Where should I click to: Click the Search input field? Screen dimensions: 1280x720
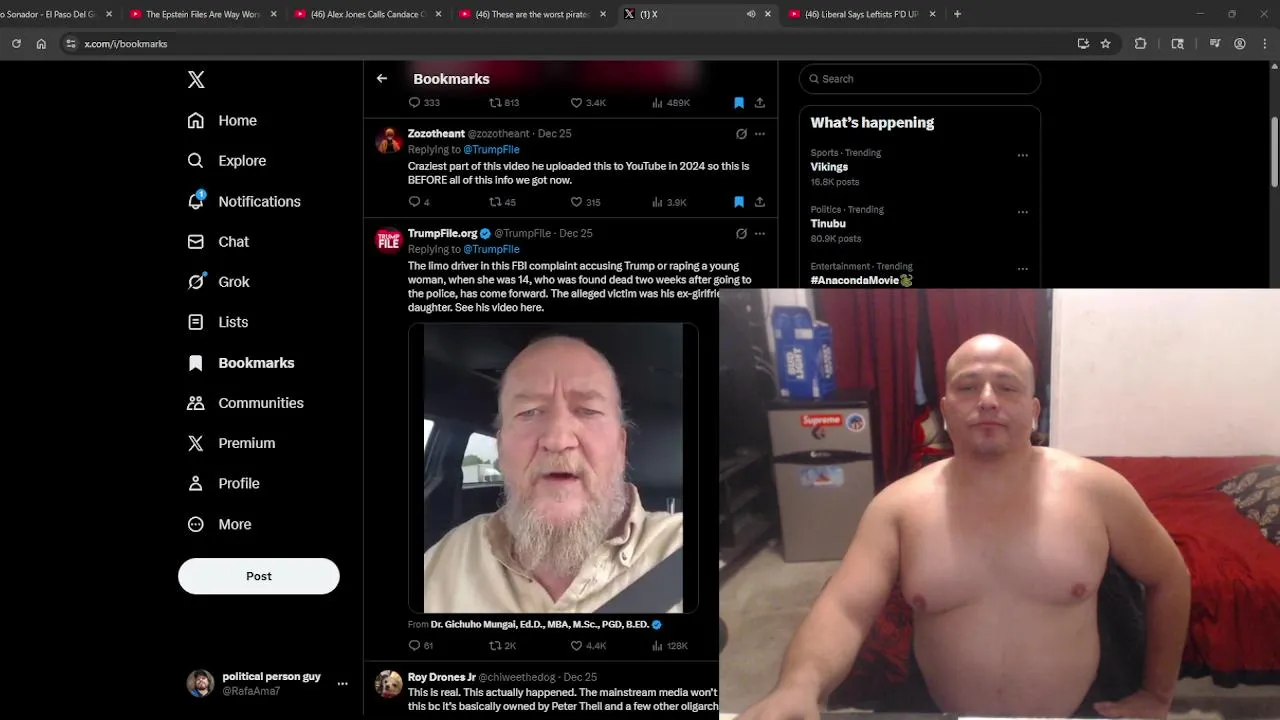(x=920, y=79)
